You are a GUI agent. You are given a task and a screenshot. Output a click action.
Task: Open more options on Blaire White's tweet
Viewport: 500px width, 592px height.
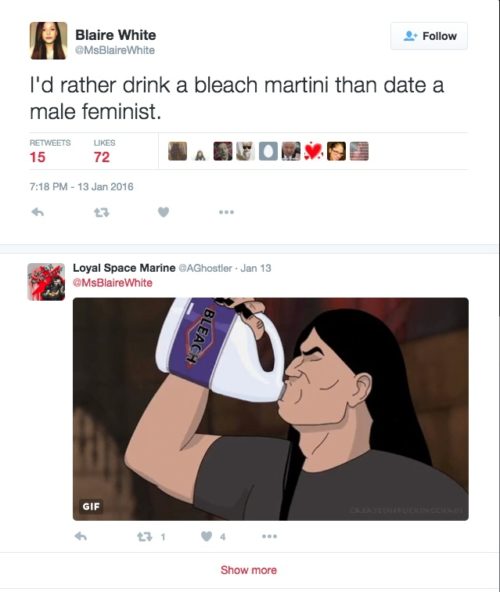[227, 212]
